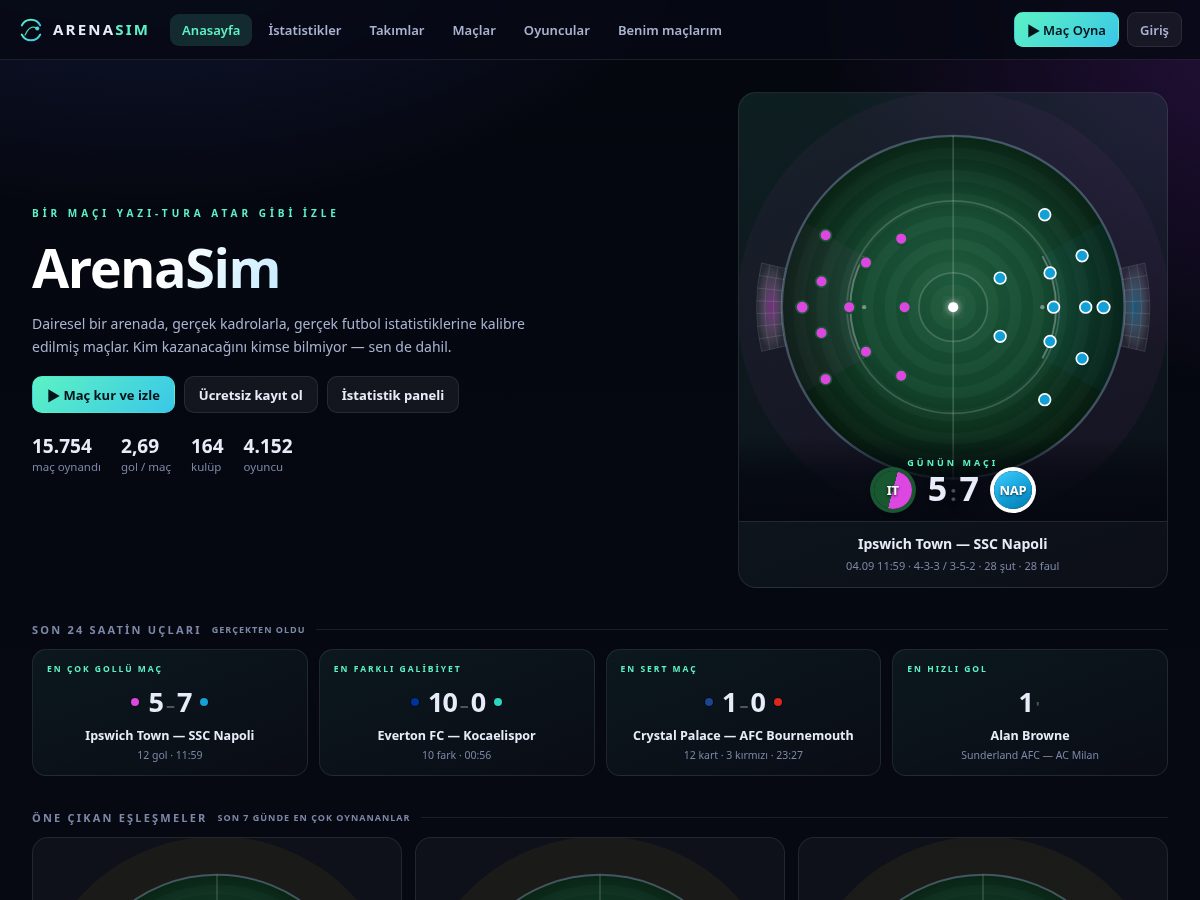Click the magenta team dot beside the 5–7 score
Image resolution: width=1200 pixels, height=900 pixels.
[136, 702]
